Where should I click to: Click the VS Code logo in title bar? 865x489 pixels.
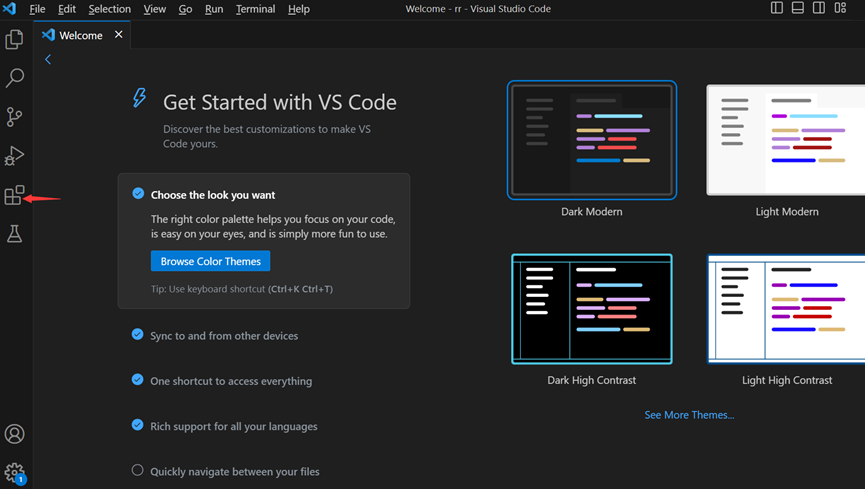9,8
